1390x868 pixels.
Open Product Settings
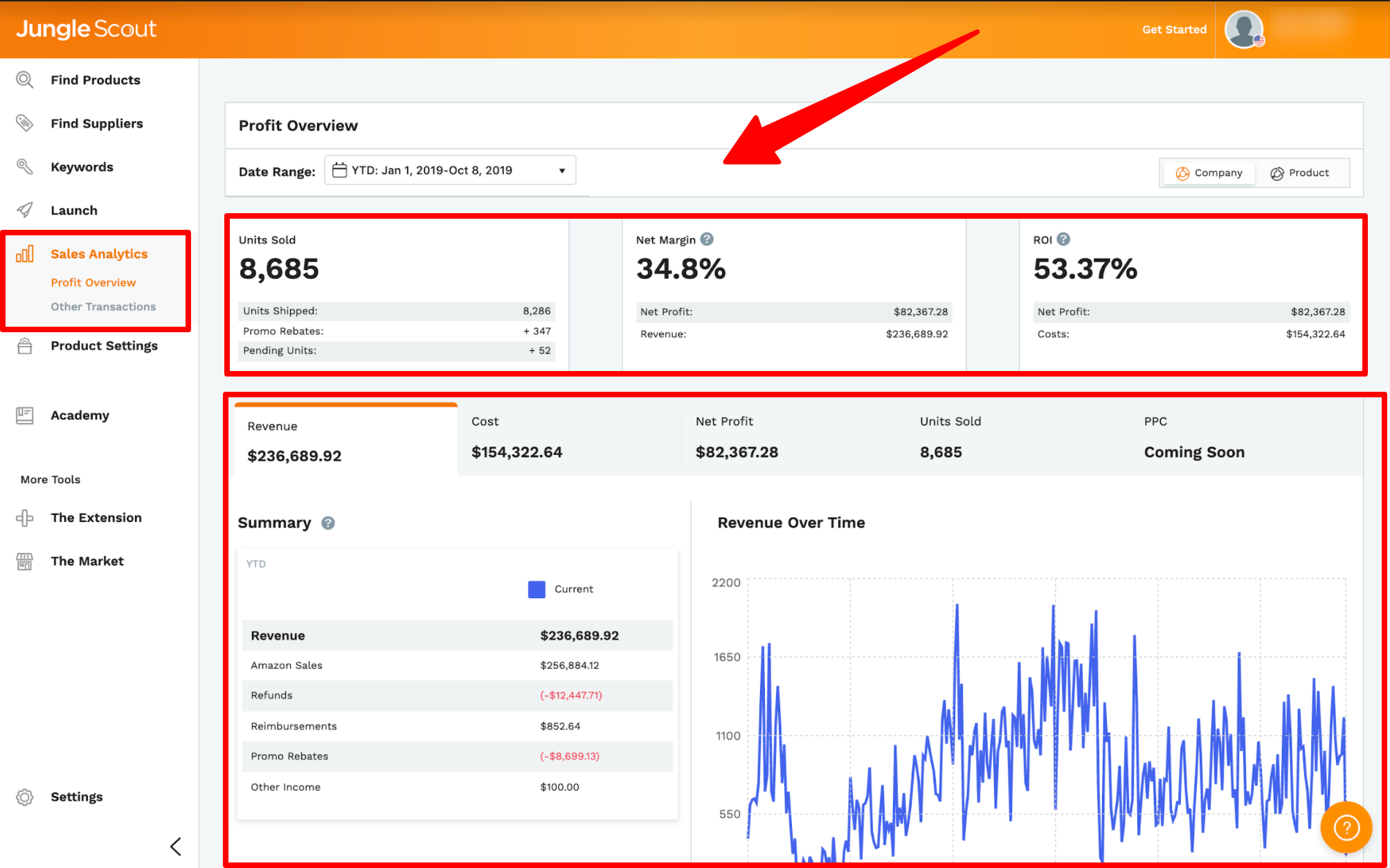tap(104, 345)
